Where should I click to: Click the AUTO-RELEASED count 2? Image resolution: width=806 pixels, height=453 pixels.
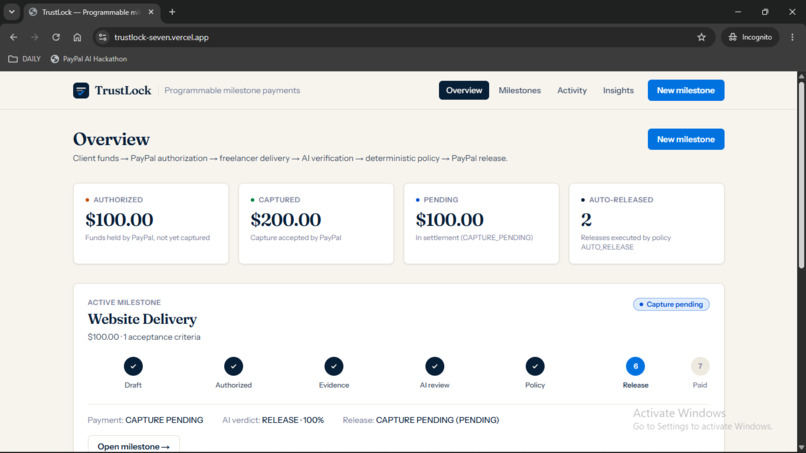tap(586, 220)
